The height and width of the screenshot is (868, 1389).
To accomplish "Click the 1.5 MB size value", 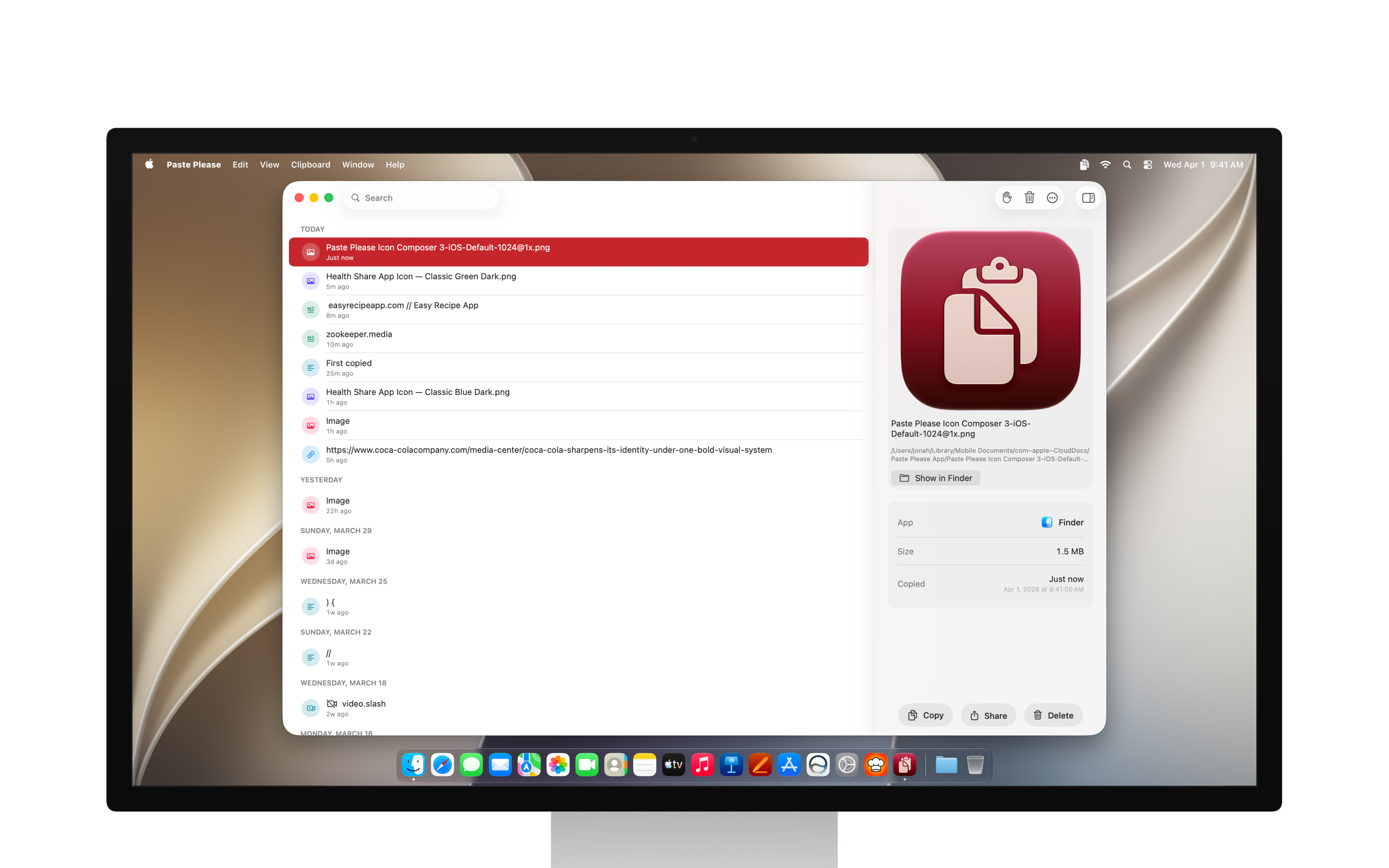I will coord(1070,551).
